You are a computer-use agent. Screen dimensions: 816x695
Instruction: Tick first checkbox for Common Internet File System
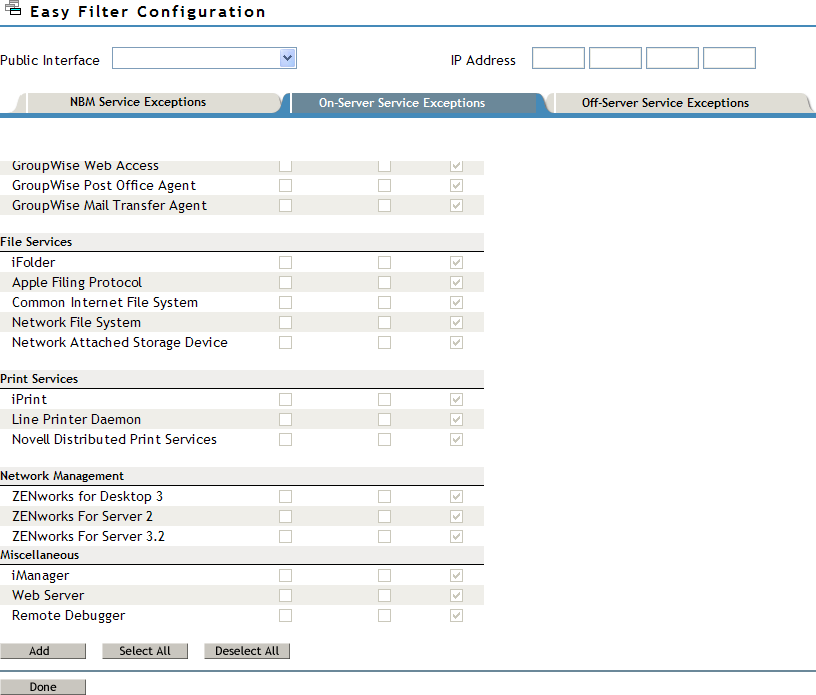[x=285, y=302]
